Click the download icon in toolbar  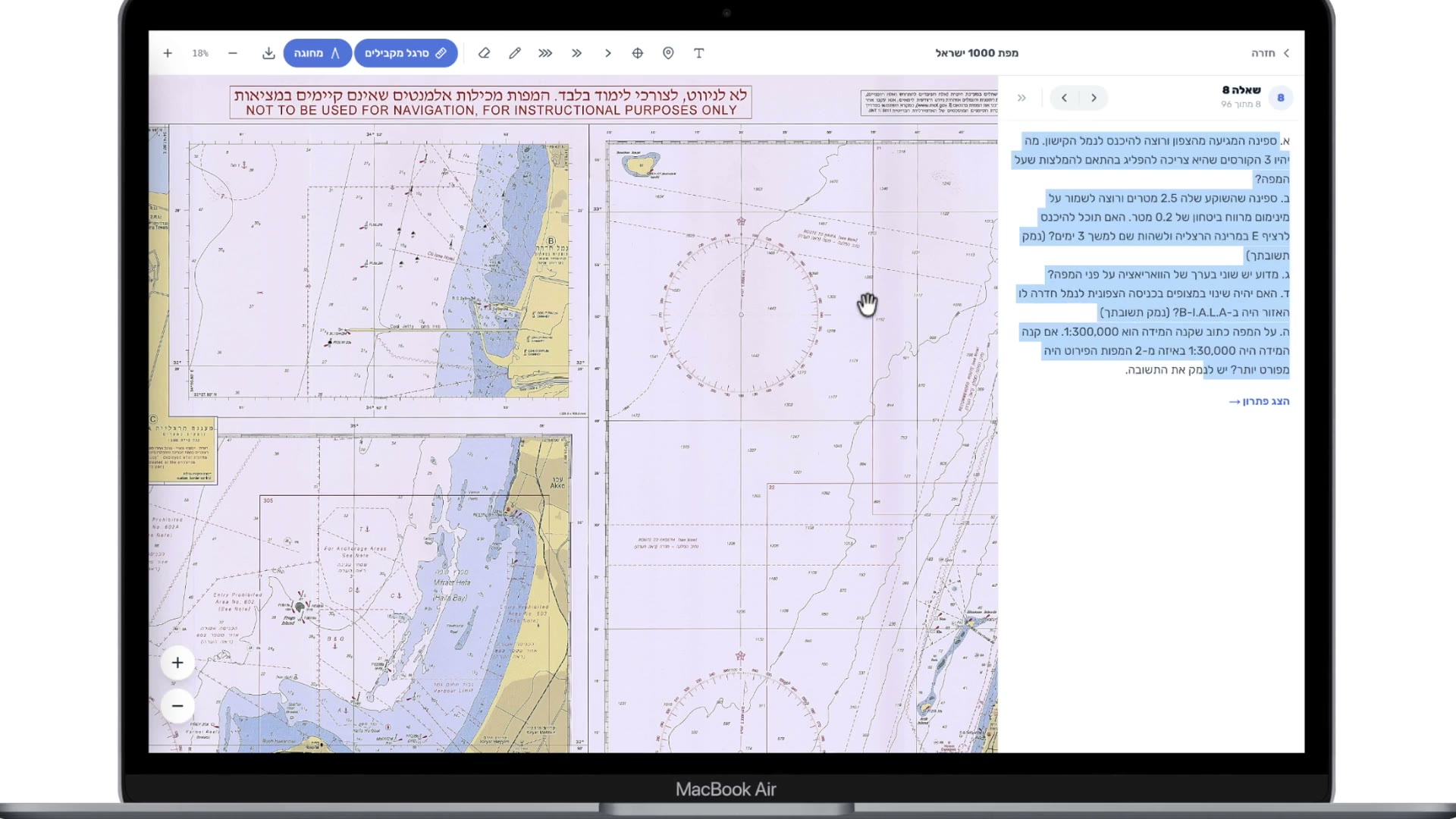[268, 53]
